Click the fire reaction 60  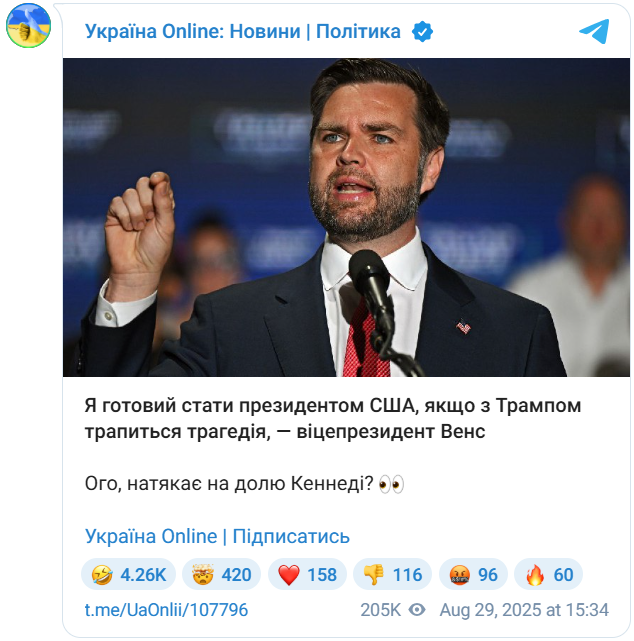pyautogui.click(x=549, y=574)
